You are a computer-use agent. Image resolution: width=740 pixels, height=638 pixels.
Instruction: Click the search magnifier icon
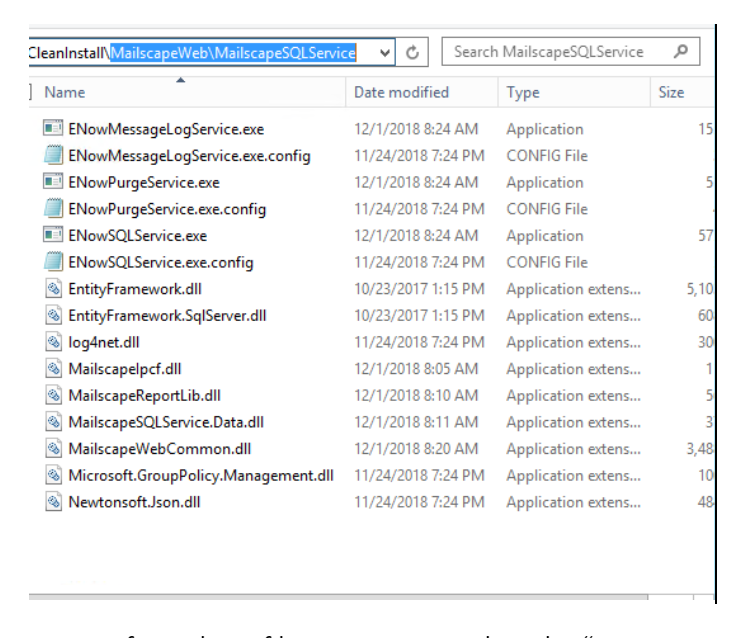pyautogui.click(x=681, y=51)
